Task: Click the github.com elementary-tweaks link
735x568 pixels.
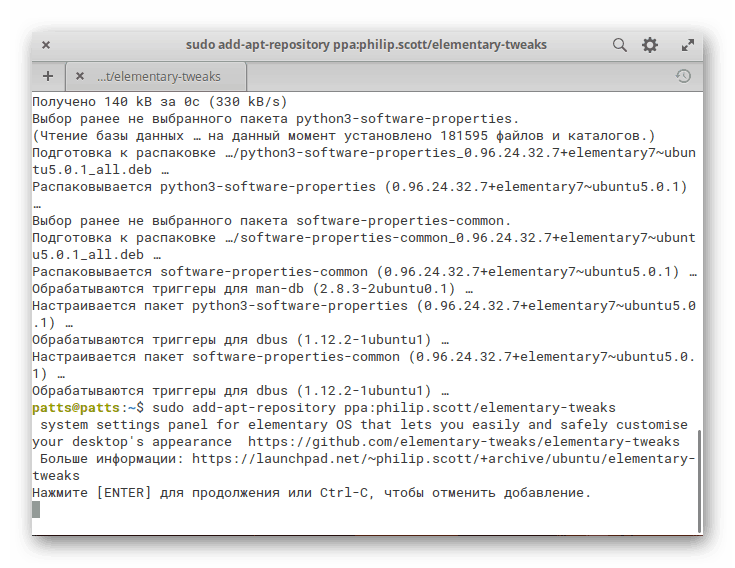Action: [x=463, y=441]
